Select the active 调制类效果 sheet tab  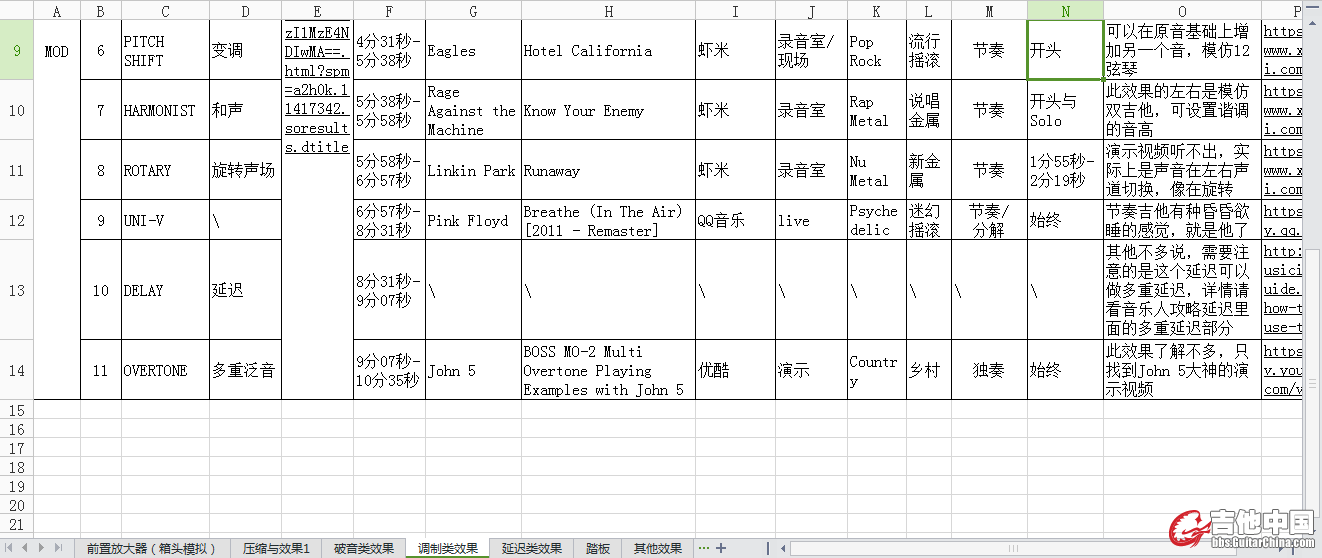click(x=447, y=548)
